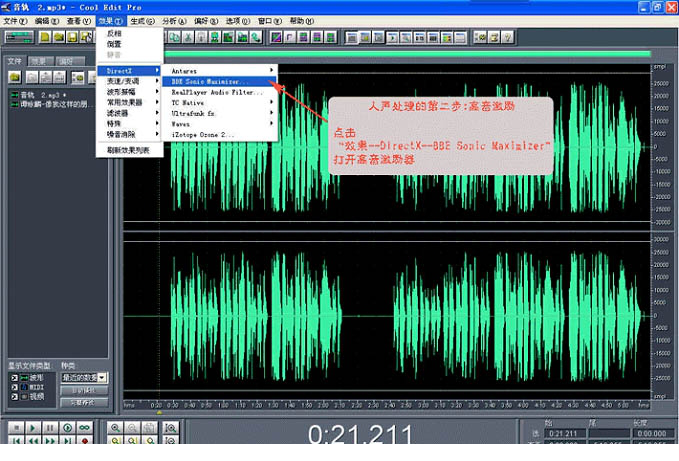This screenshot has width=679, height=461.
Task: Expand the 常用效果器 submenu
Action: click(129, 102)
